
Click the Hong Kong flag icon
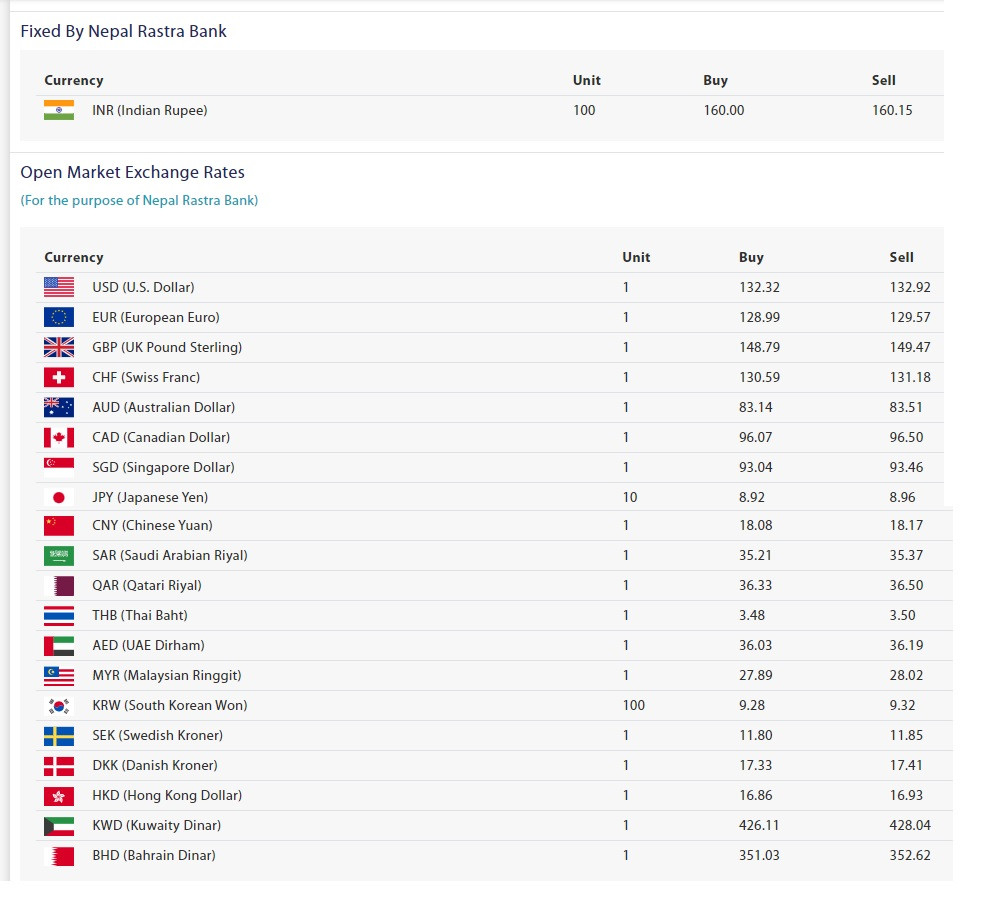tap(59, 796)
